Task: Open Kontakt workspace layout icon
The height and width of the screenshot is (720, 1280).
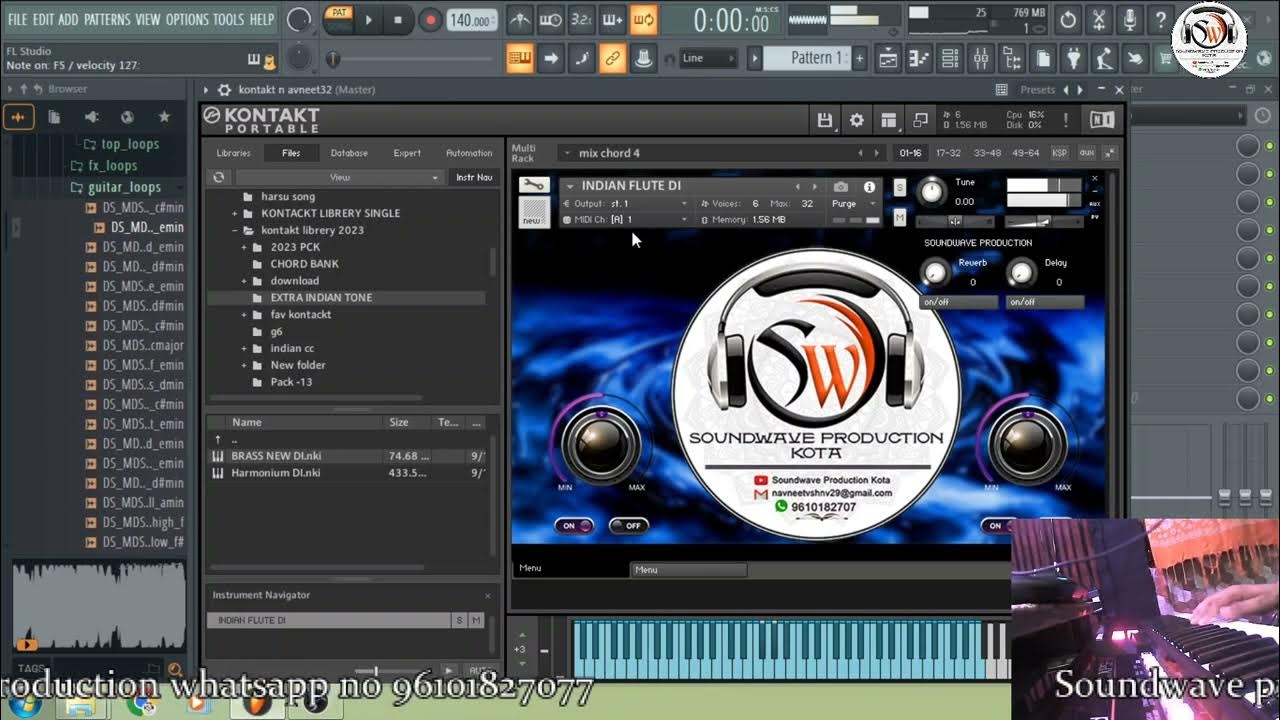Action: tap(889, 120)
